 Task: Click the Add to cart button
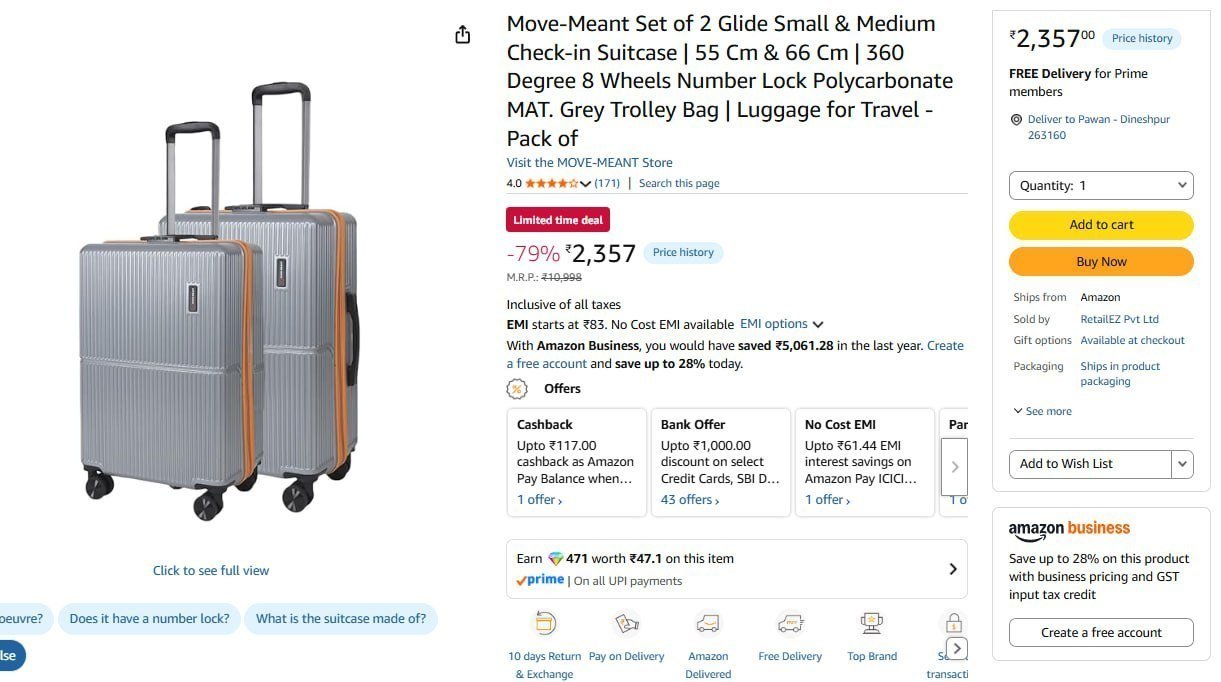[x=1101, y=225]
